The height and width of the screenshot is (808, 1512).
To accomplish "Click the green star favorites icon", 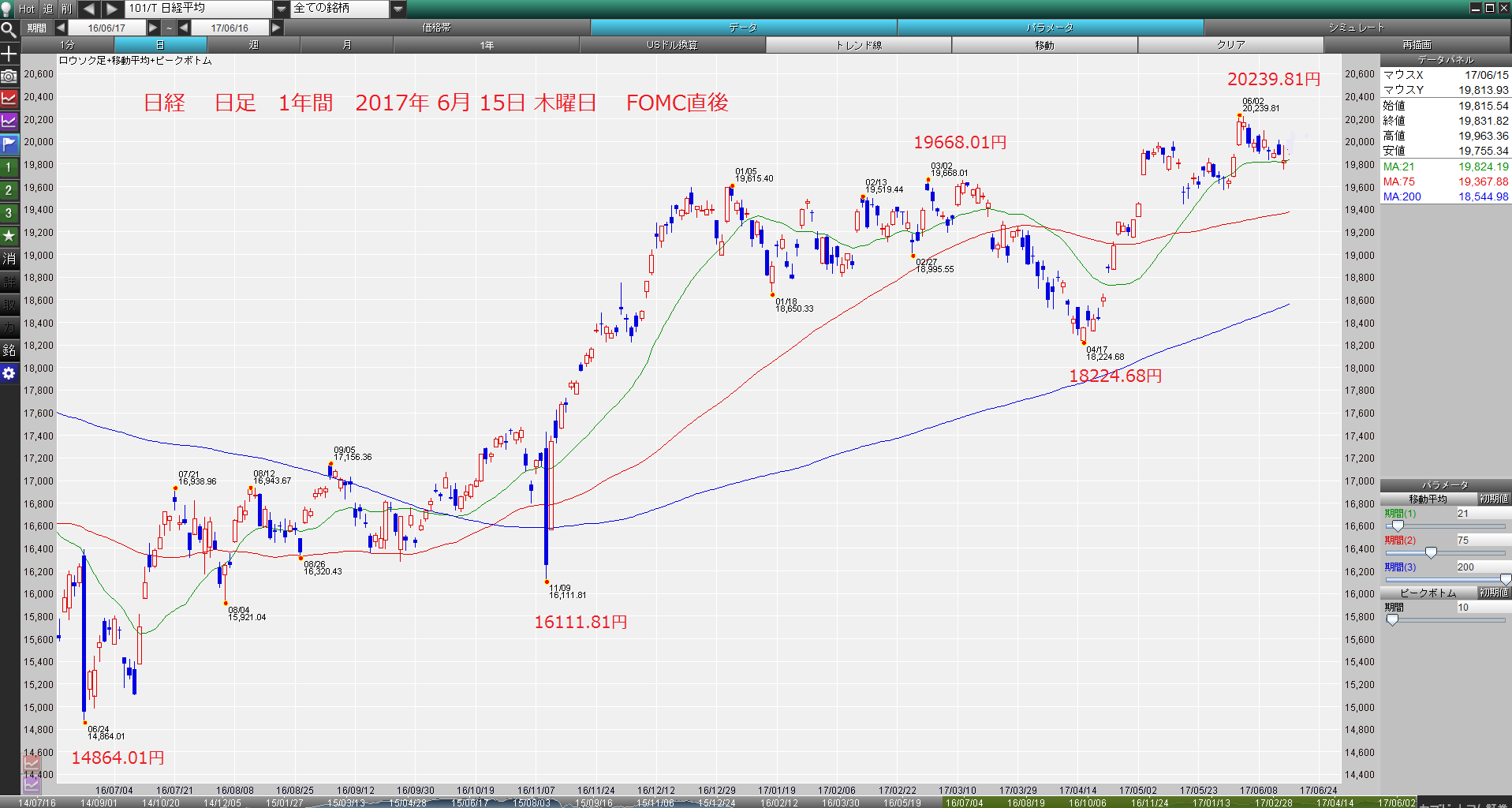I will 9,236.
